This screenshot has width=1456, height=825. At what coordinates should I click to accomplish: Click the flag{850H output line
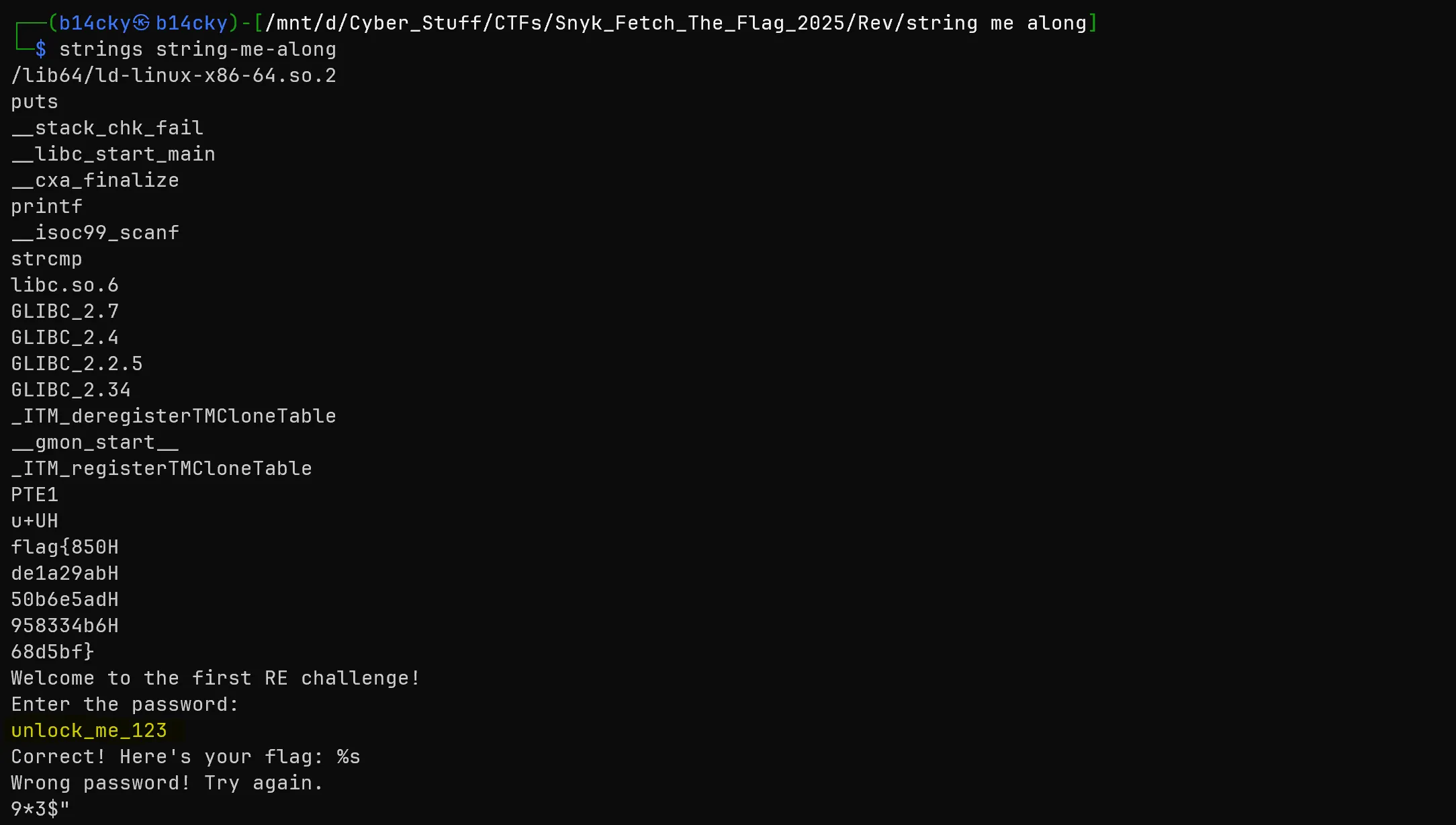tap(64, 547)
